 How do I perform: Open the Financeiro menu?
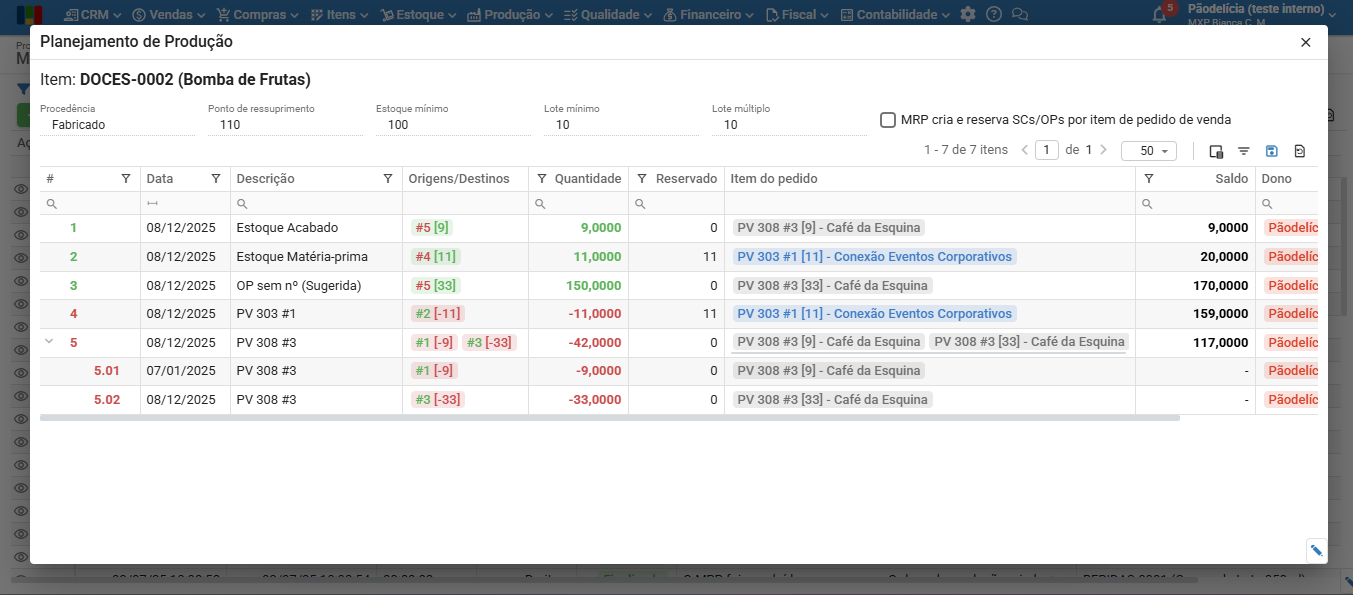[710, 15]
